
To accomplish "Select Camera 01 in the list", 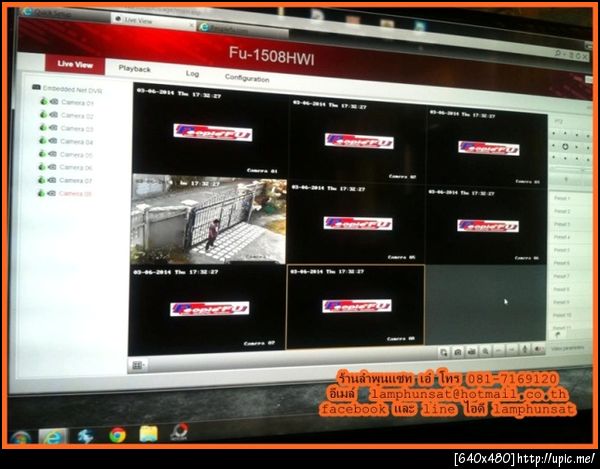I will tap(77, 103).
